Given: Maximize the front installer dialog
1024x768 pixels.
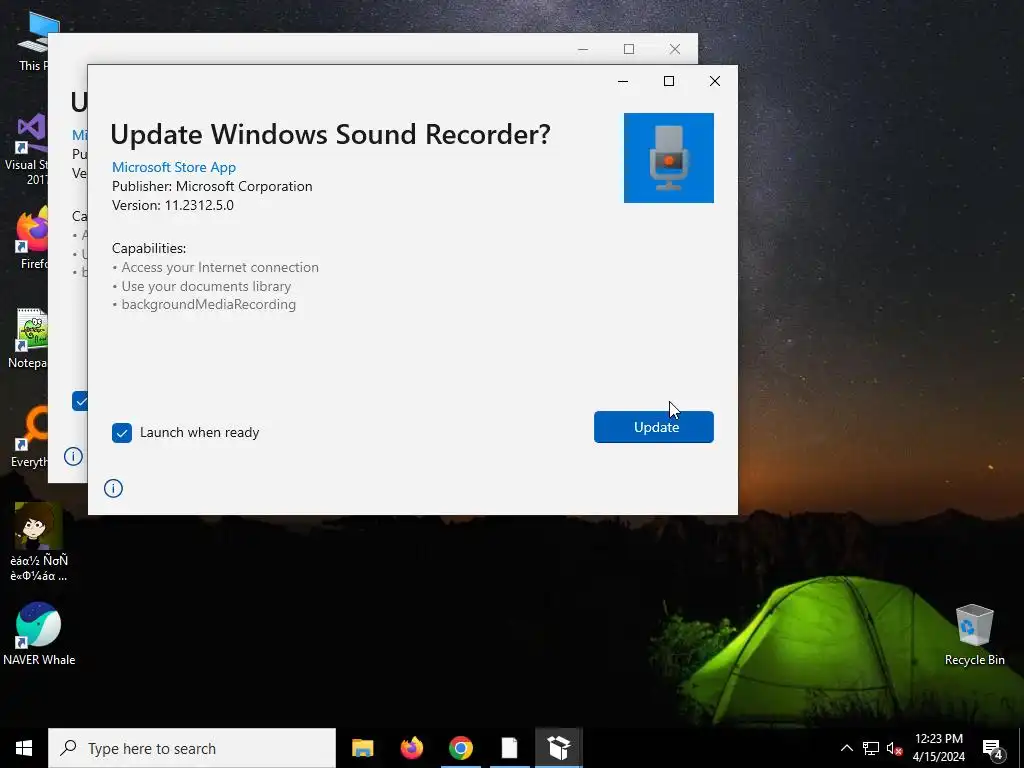Looking at the screenshot, I should (669, 81).
